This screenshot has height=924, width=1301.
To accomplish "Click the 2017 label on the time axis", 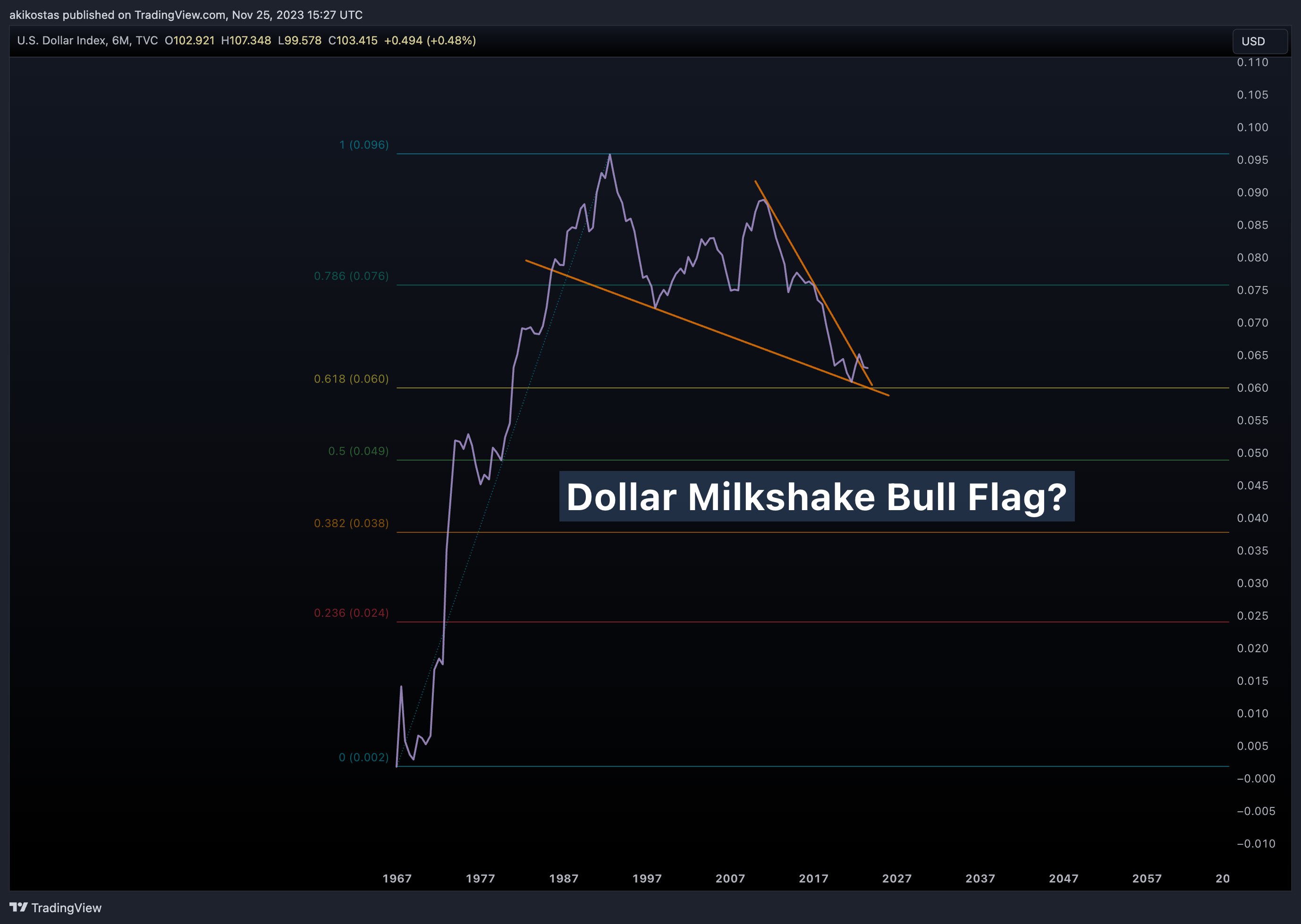I will (x=814, y=879).
